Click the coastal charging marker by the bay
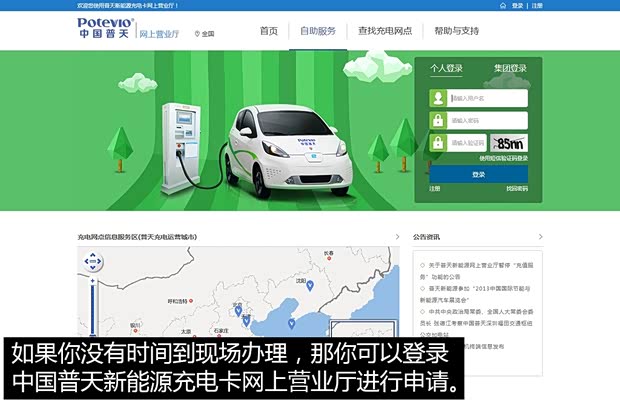Screen dimensions: 620x411 291,324
